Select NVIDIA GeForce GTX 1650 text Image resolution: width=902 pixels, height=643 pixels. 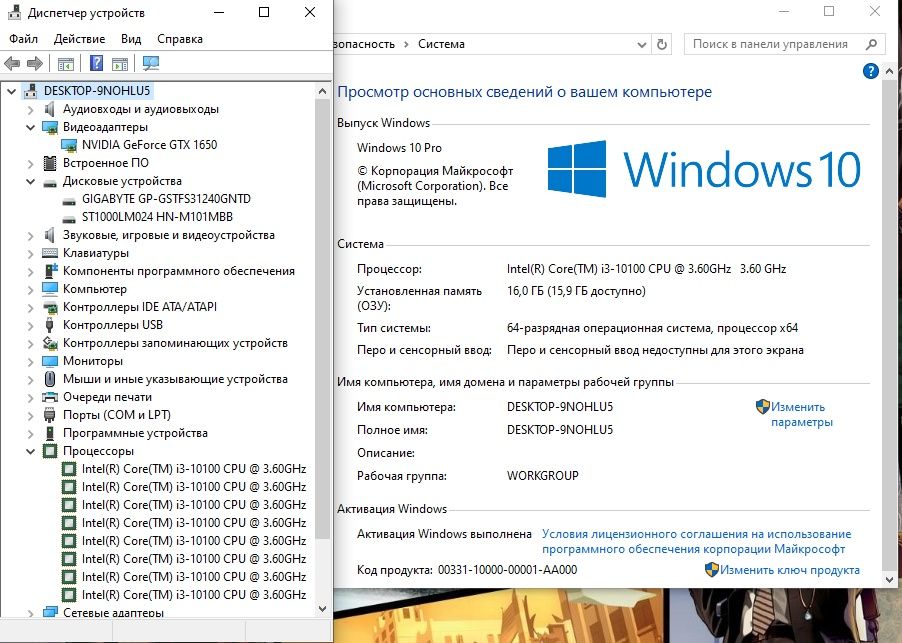150,145
